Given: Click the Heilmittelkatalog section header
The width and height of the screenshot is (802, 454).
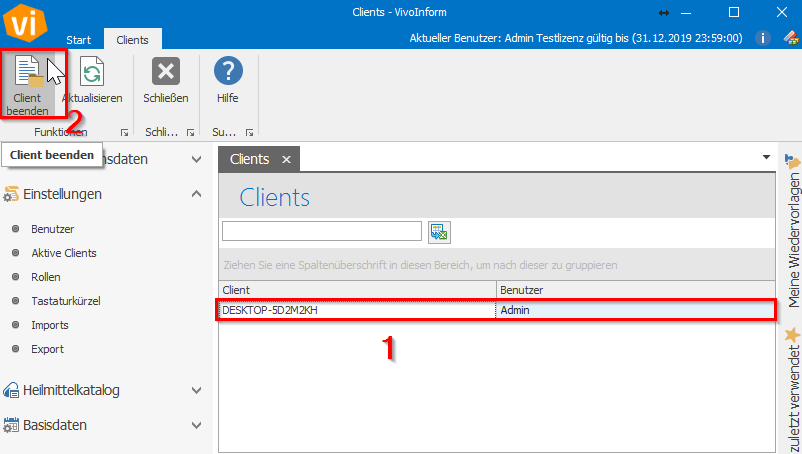Looking at the screenshot, I should click(71, 391).
